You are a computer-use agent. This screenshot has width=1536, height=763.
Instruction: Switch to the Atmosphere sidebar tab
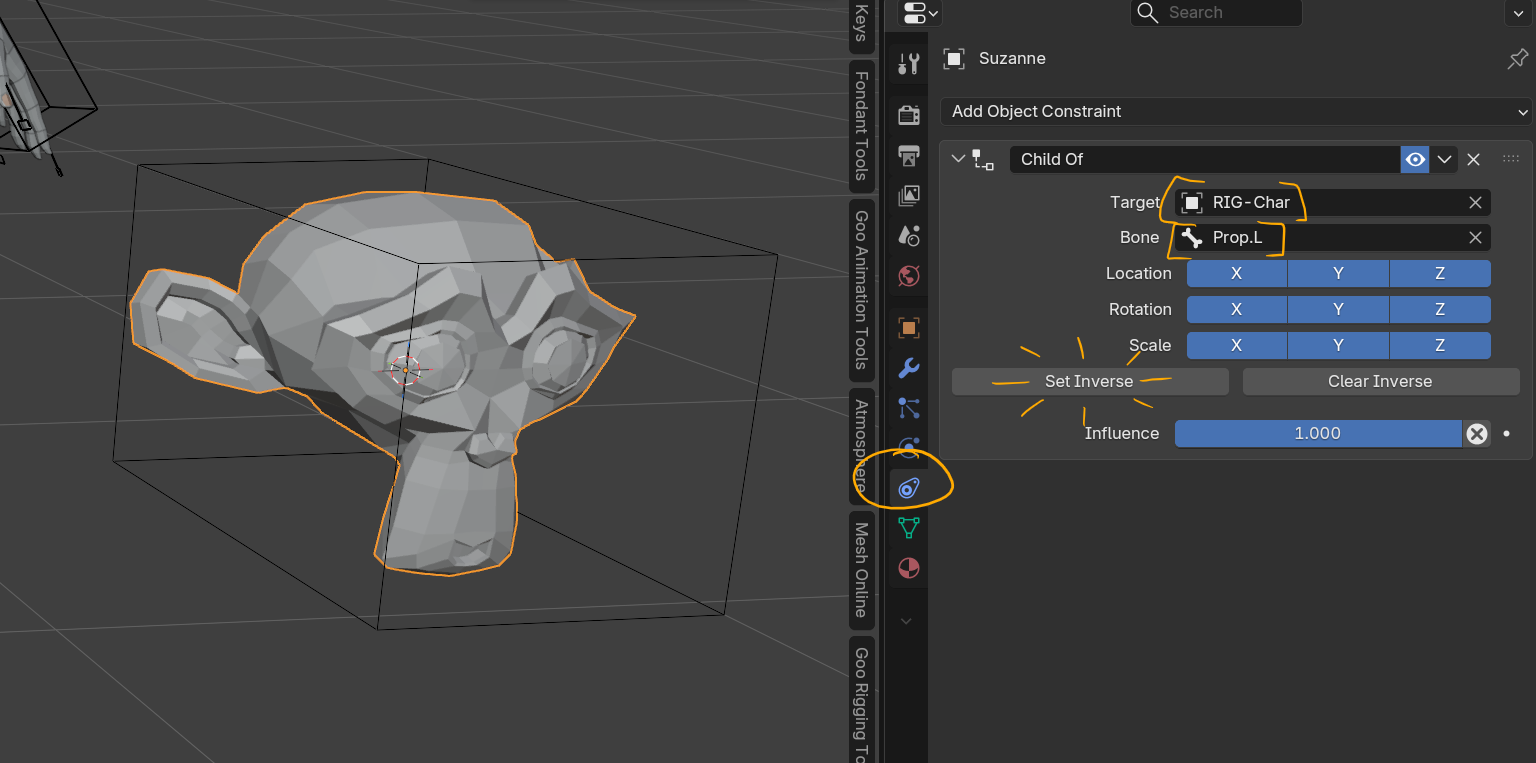pos(861,446)
